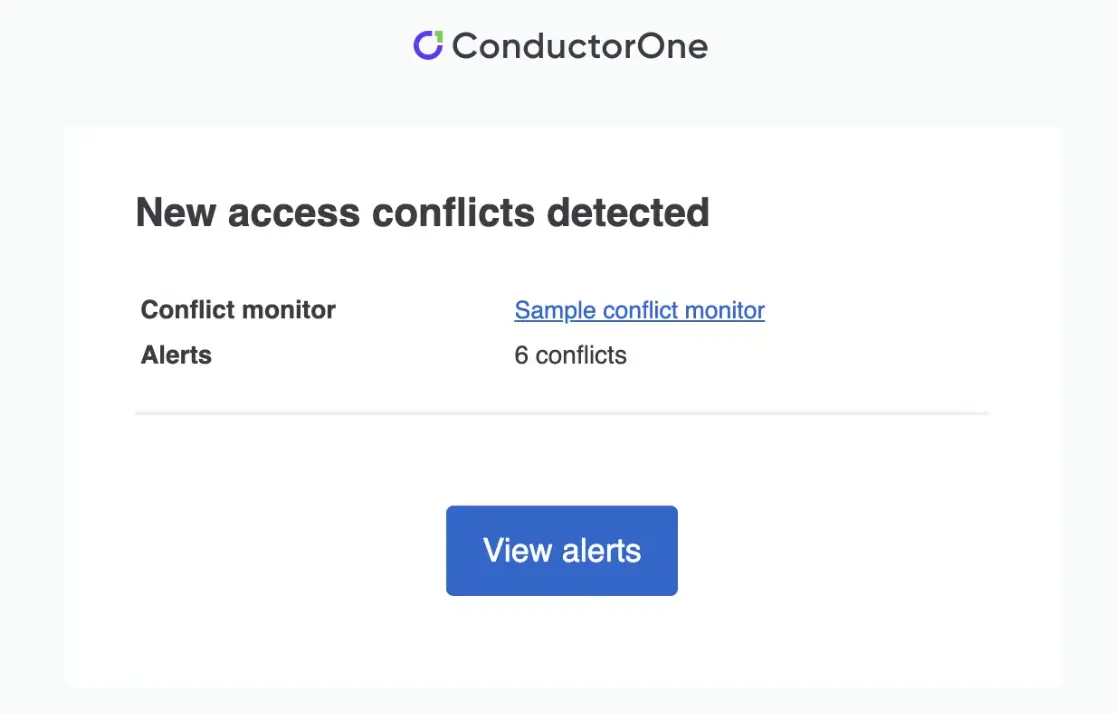Click the "New access conflicts detected" heading
Screen dimensions: 1118x713
tap(422, 213)
